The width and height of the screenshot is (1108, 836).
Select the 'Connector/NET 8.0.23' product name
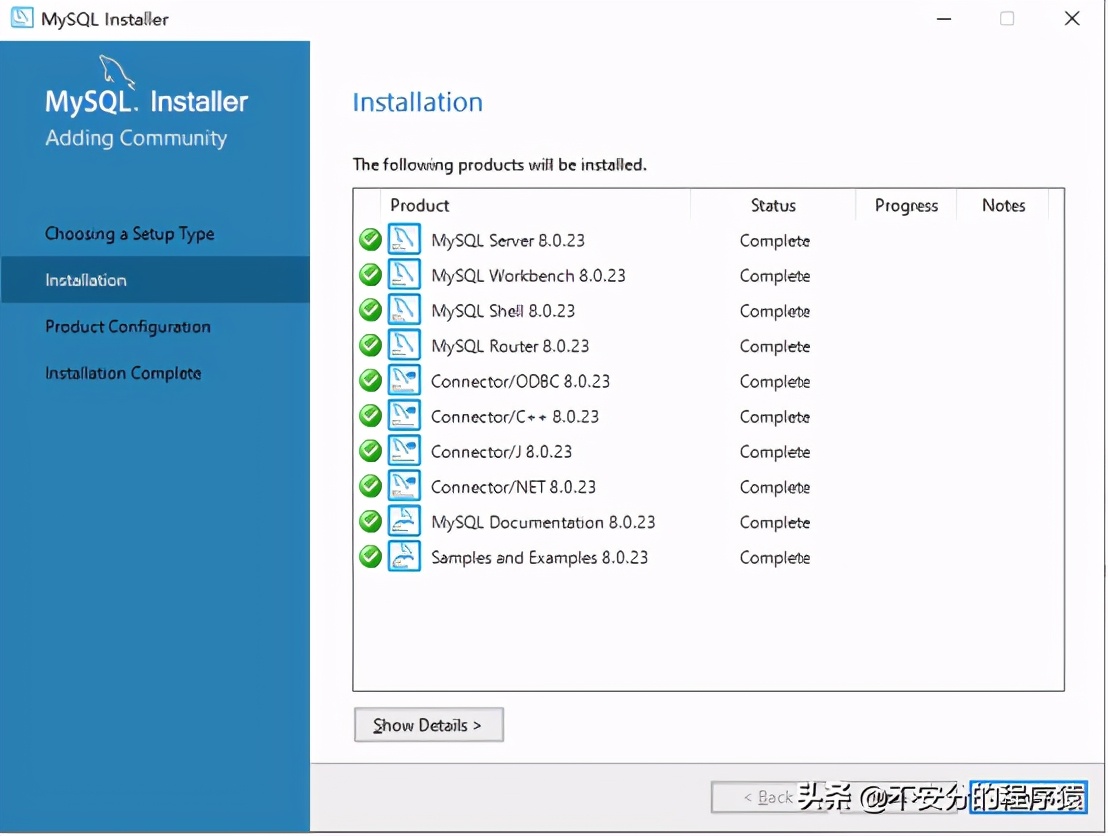pos(514,487)
